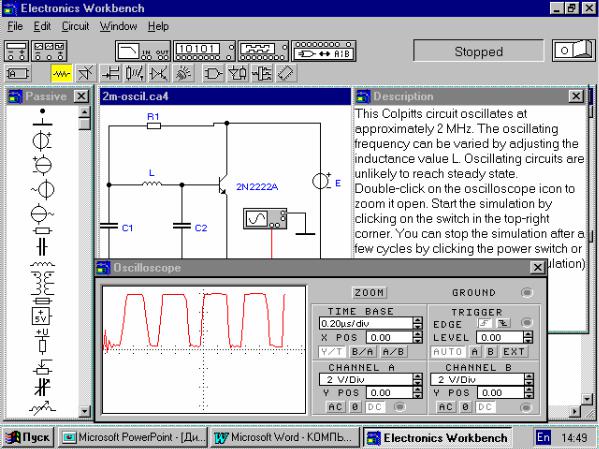Image resolution: width=599 pixels, height=449 pixels.
Task: Open the Bode plotter instrument
Action: pos(142,51)
